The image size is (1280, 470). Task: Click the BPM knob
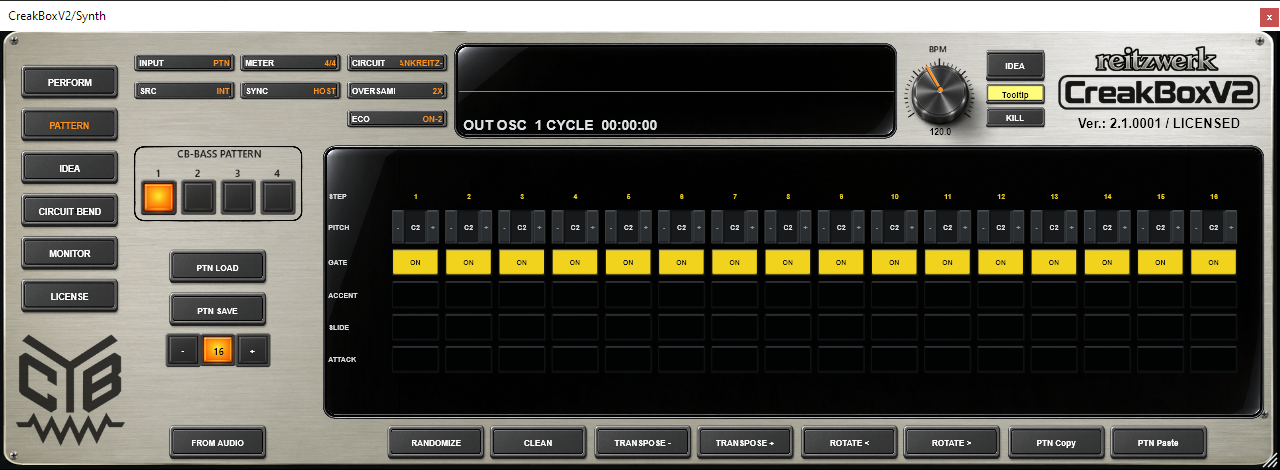pyautogui.click(x=940, y=91)
